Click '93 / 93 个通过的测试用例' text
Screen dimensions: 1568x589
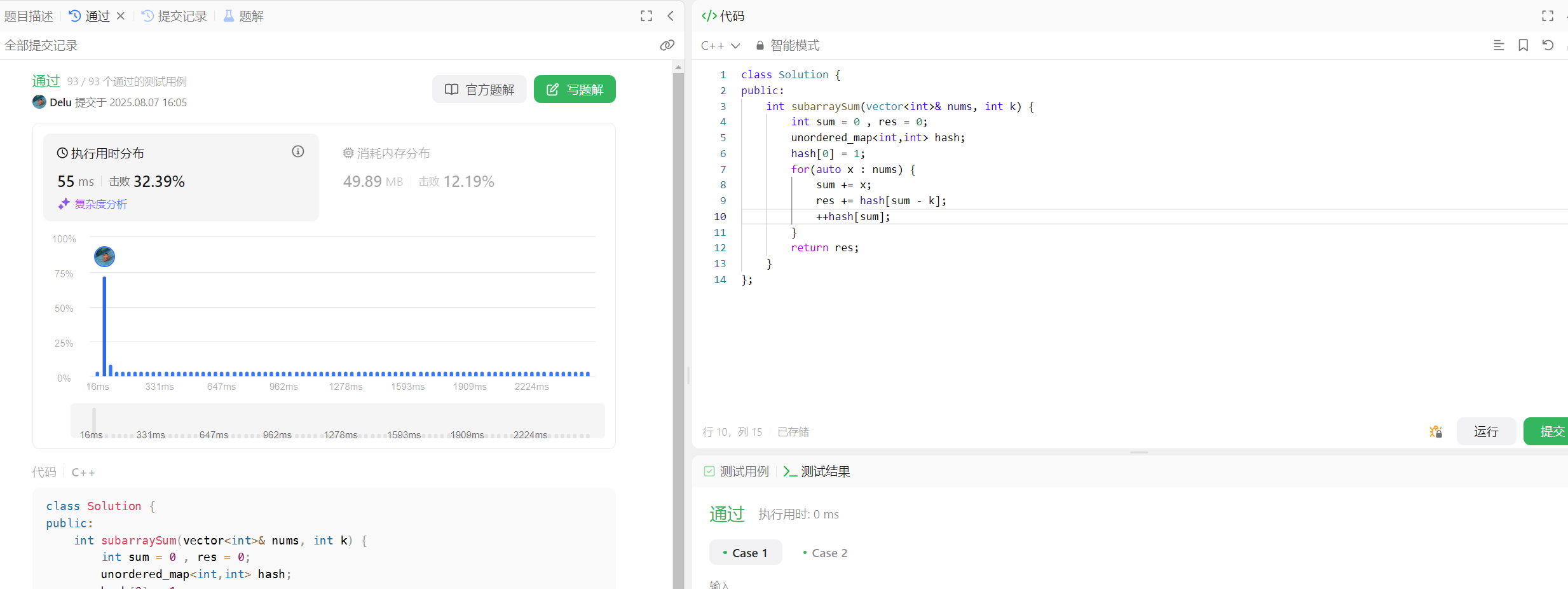[126, 81]
